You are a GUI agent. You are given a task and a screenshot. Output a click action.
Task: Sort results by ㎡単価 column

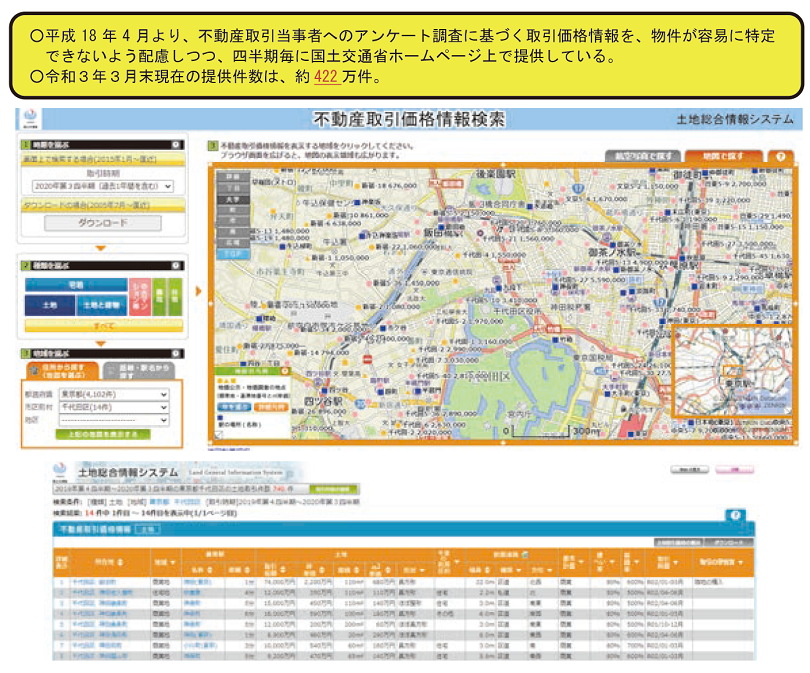tap(388, 570)
